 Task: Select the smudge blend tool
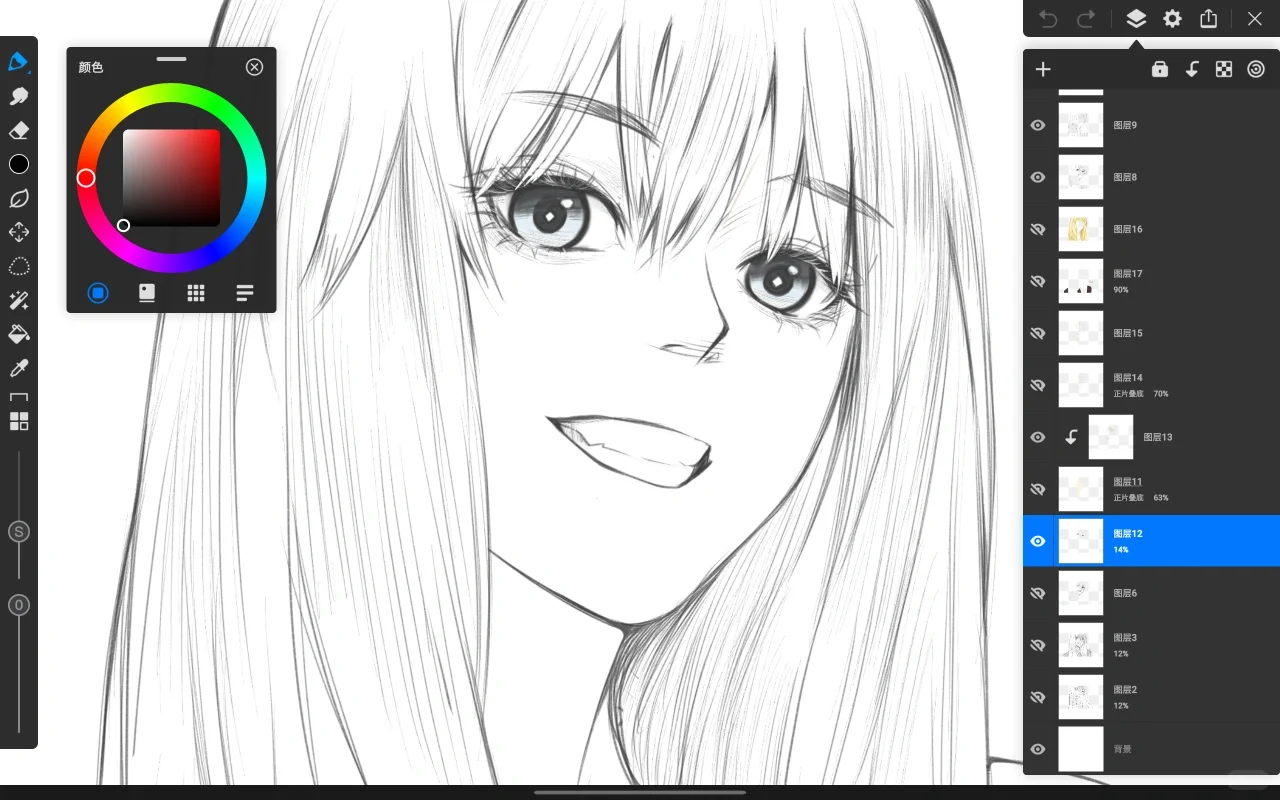pos(18,96)
